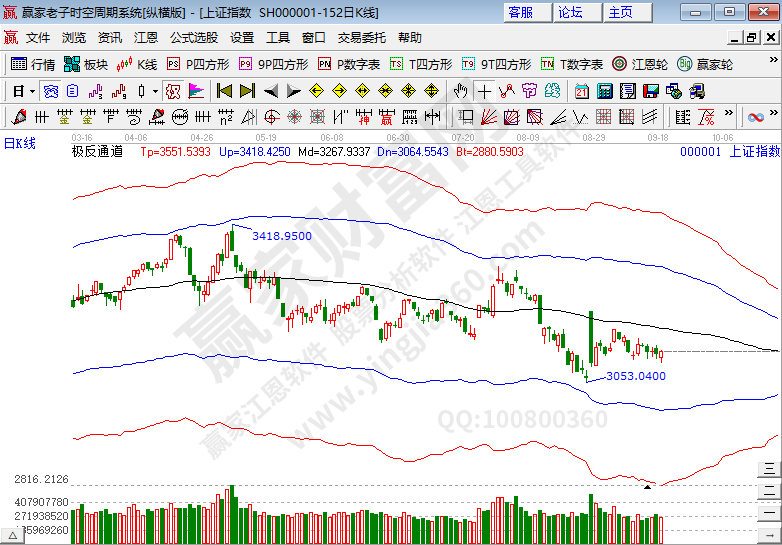Jump to first bar with skip-back icon
Image resolution: width=782 pixels, height=545 pixels.
[x=224, y=91]
